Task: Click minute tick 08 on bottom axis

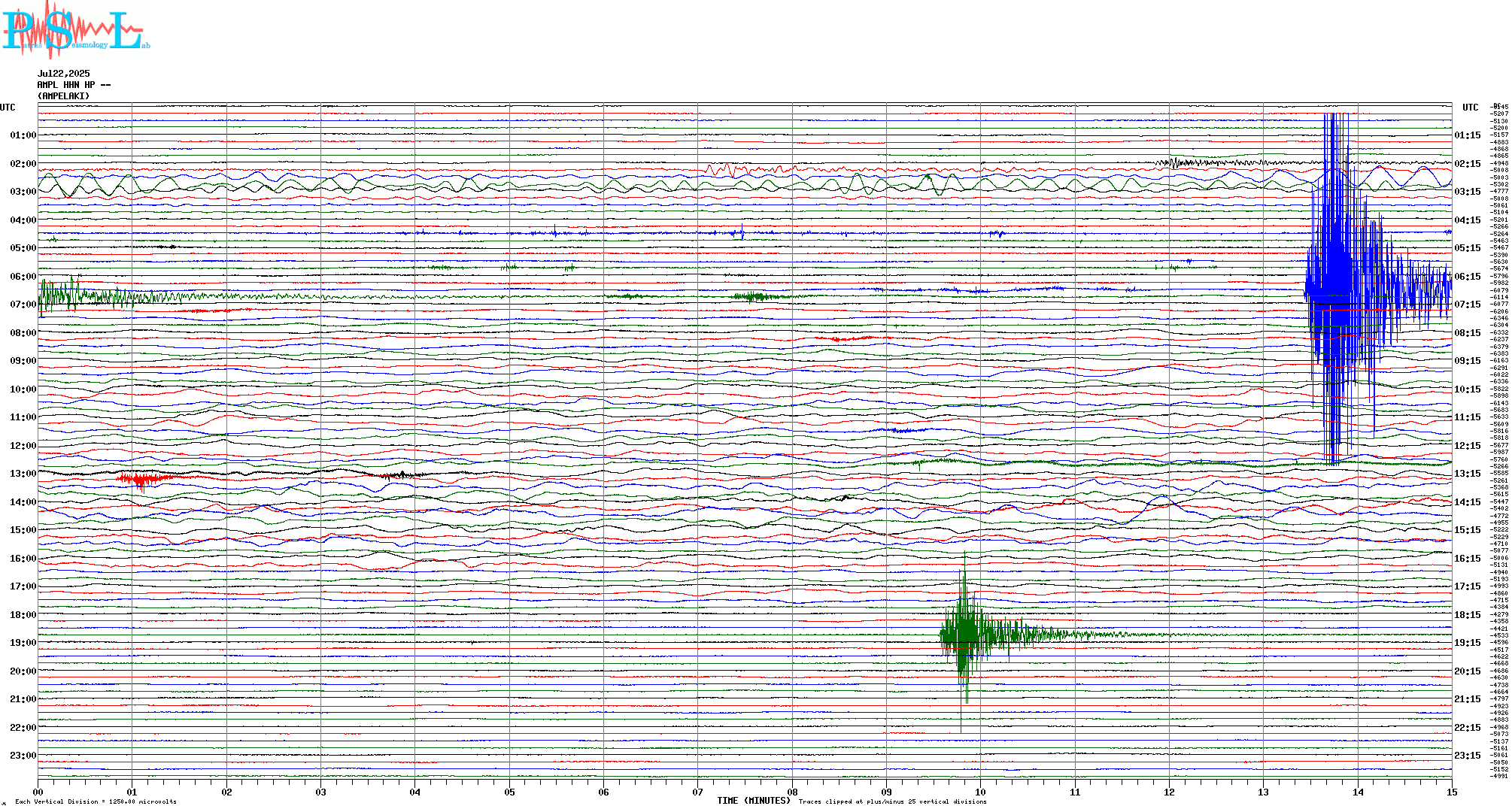Action: 792,792
